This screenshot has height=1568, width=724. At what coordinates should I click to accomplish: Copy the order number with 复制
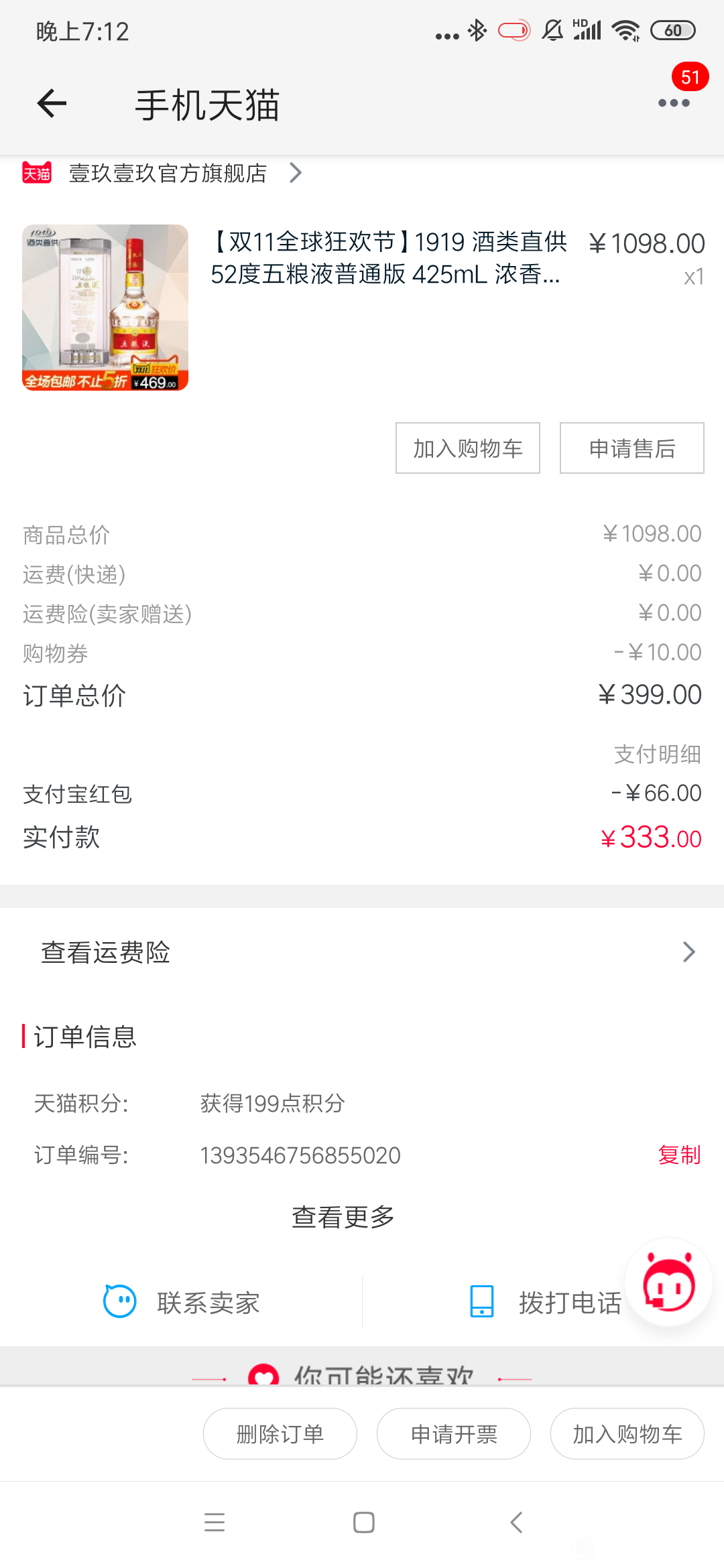coord(679,1155)
